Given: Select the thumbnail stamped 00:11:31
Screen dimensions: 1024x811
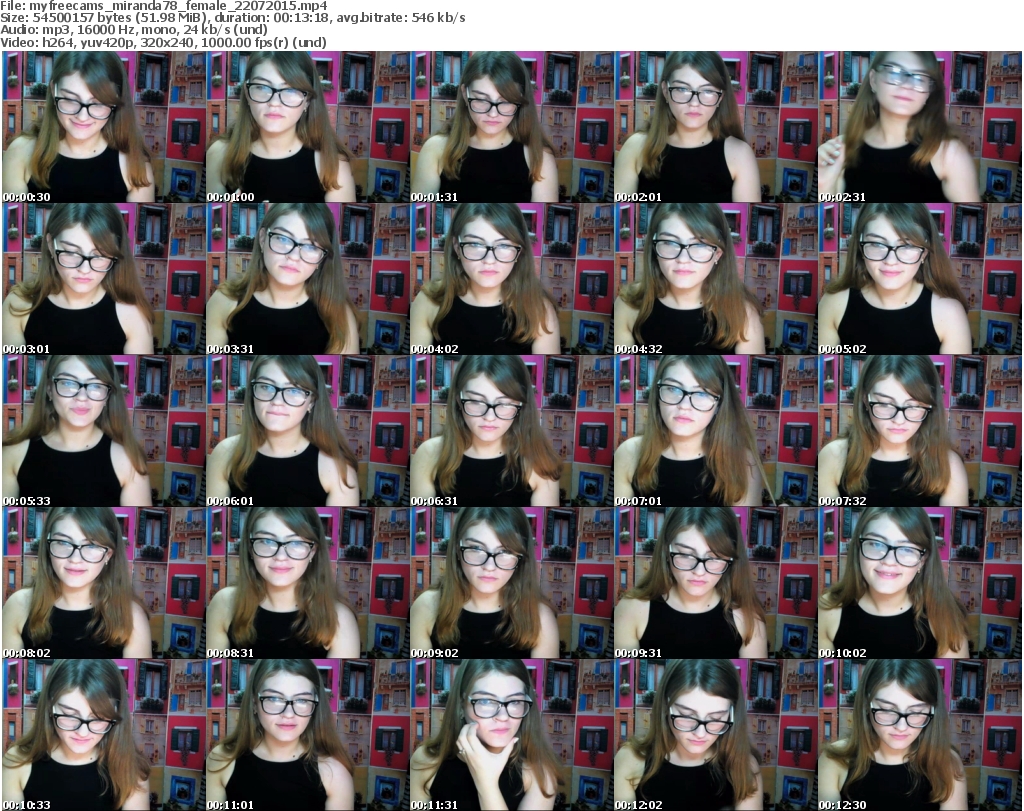Looking at the screenshot, I should [x=511, y=735].
